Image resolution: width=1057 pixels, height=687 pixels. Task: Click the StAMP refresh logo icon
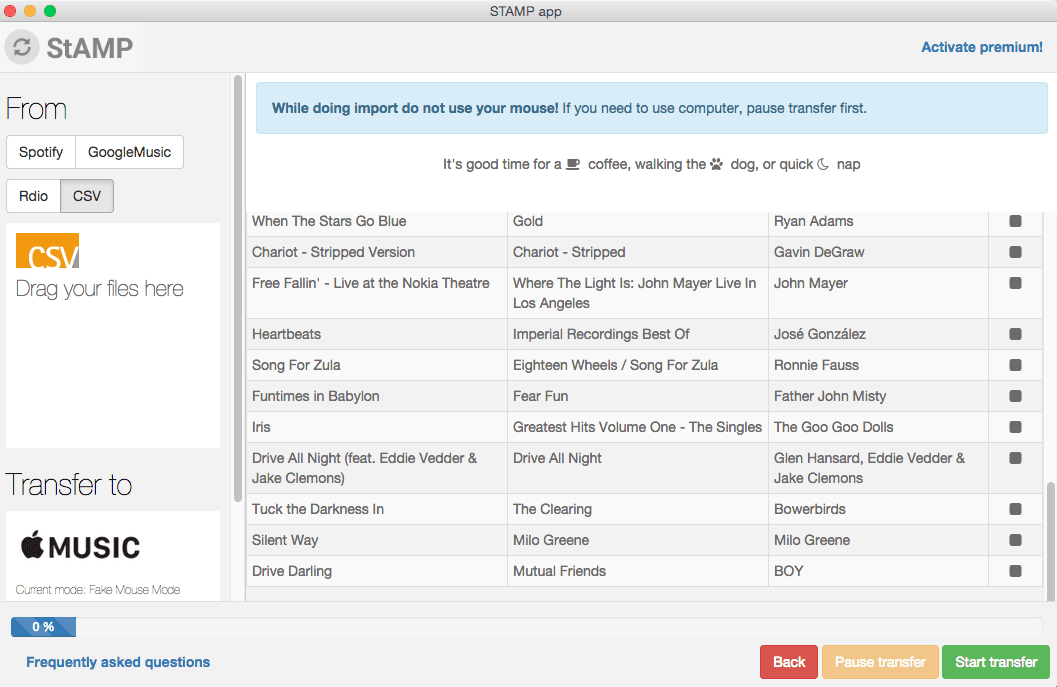22,47
